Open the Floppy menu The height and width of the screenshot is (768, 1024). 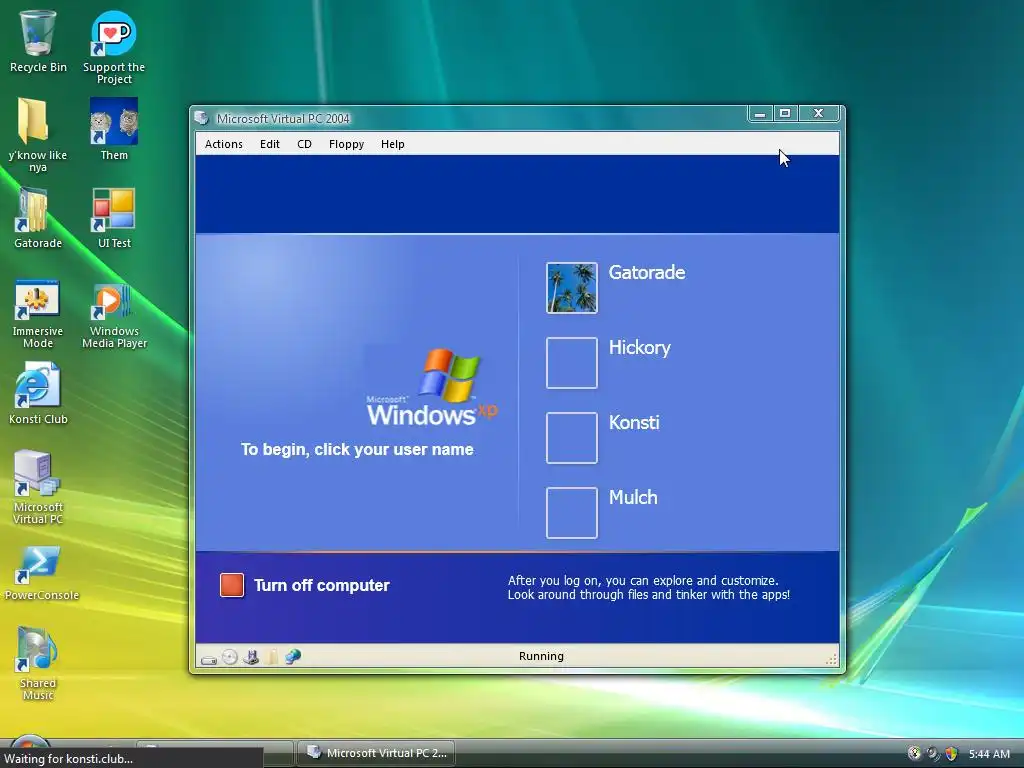coord(346,144)
